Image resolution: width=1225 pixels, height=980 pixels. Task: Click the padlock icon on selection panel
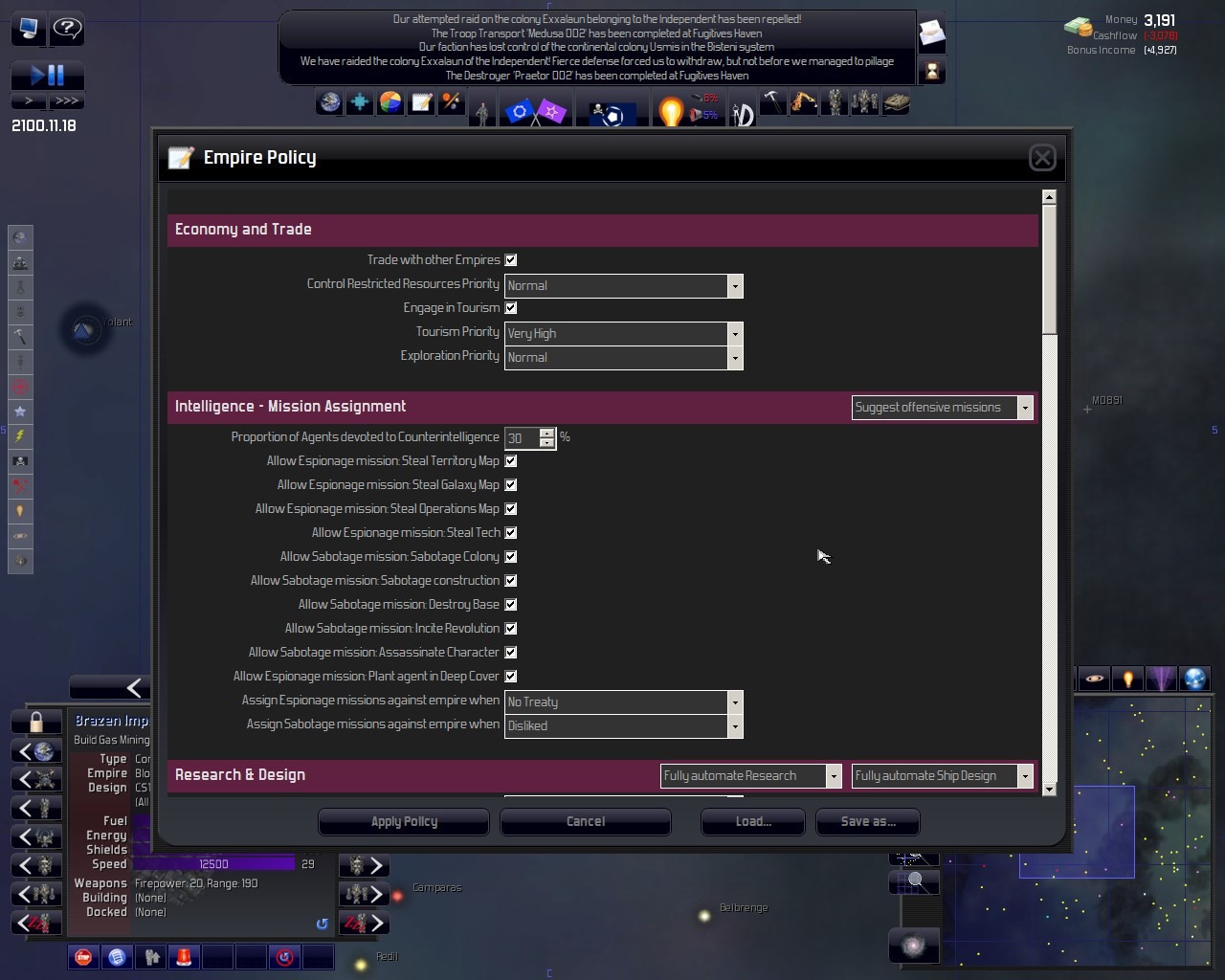35,722
